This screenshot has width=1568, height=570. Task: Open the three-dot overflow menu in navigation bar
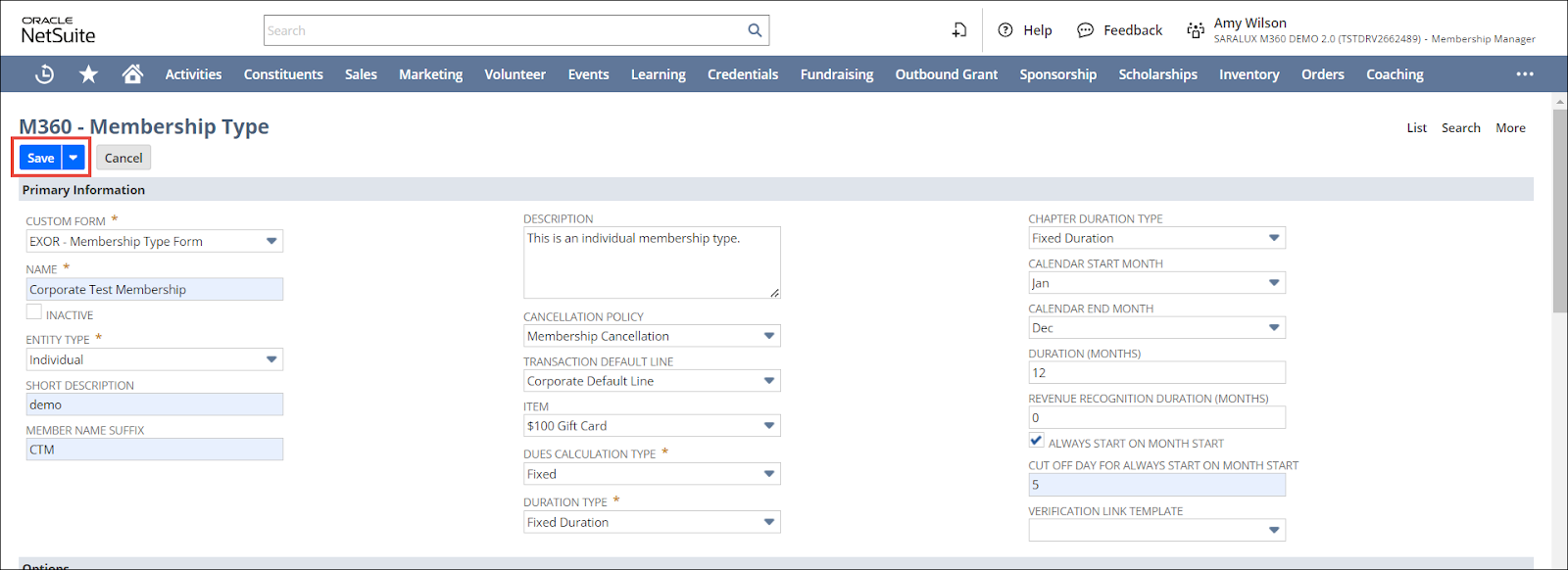(1525, 74)
